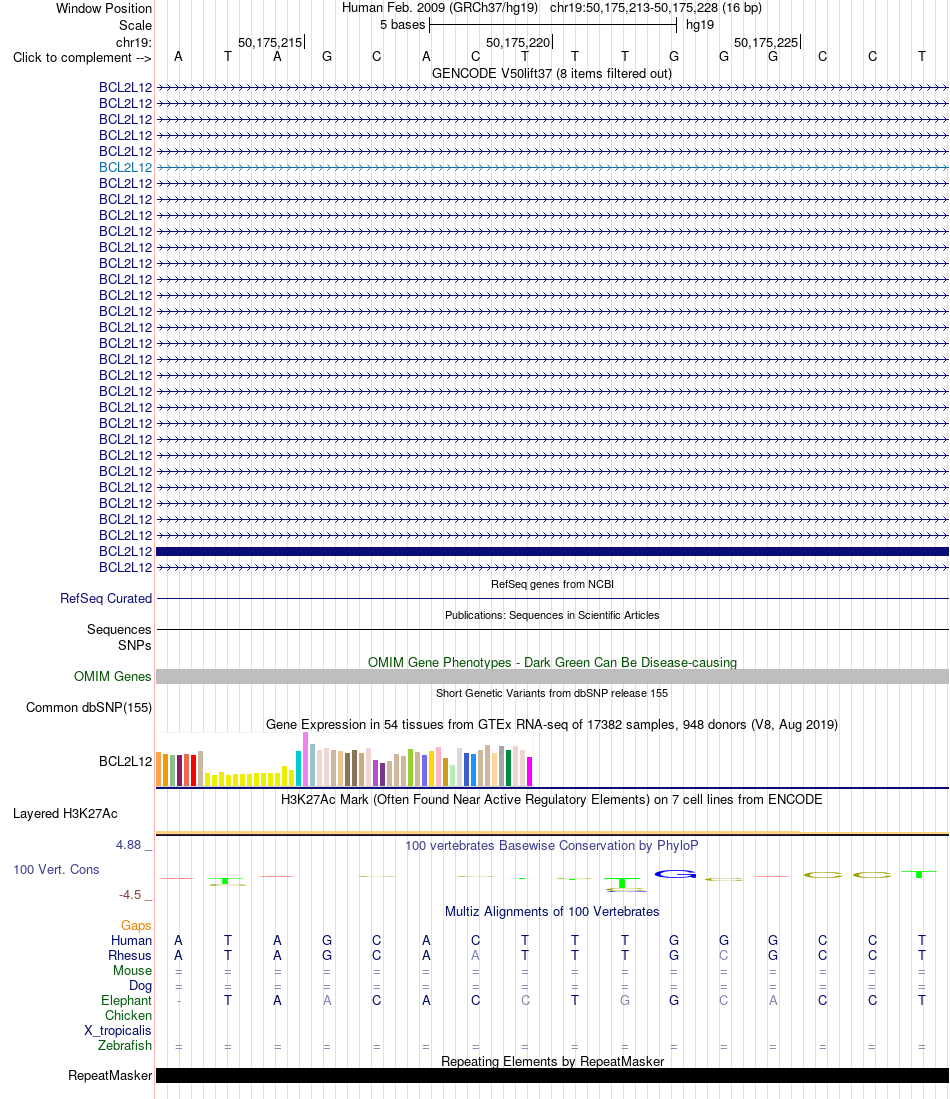Click the 'Common dbSNP(155)' track label
Viewport: 950px width, 1099px height.
pyautogui.click(x=89, y=707)
